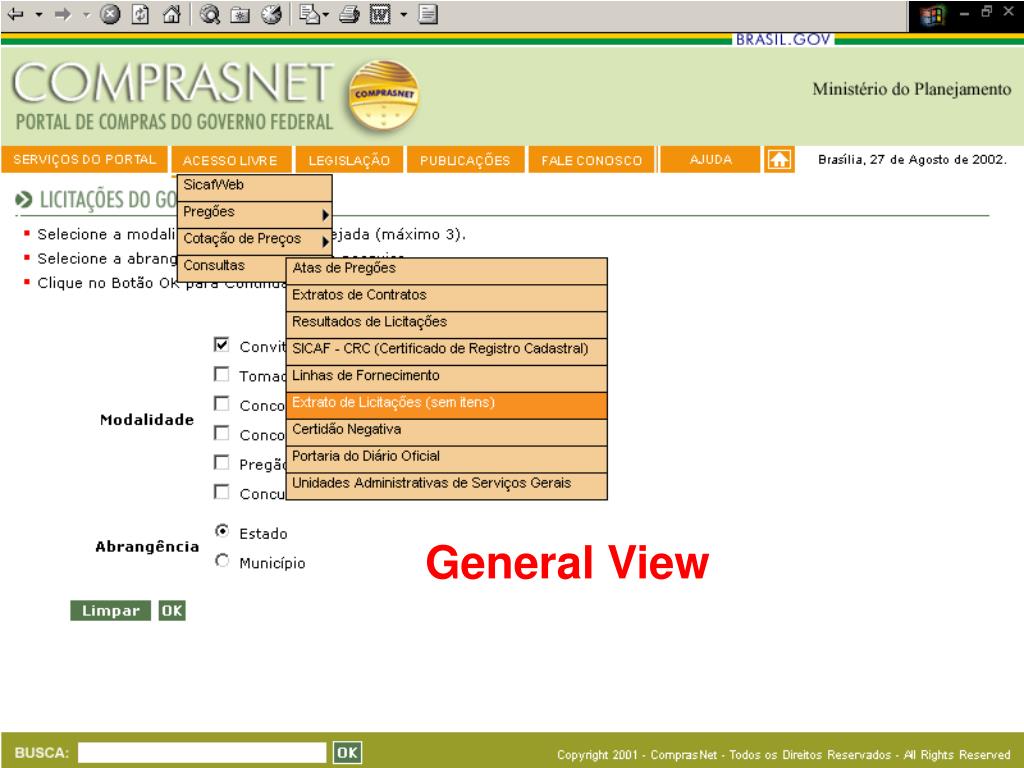
Task: Click the date text Brasília, 27 de Agosto de 2002
Action: [x=912, y=159]
